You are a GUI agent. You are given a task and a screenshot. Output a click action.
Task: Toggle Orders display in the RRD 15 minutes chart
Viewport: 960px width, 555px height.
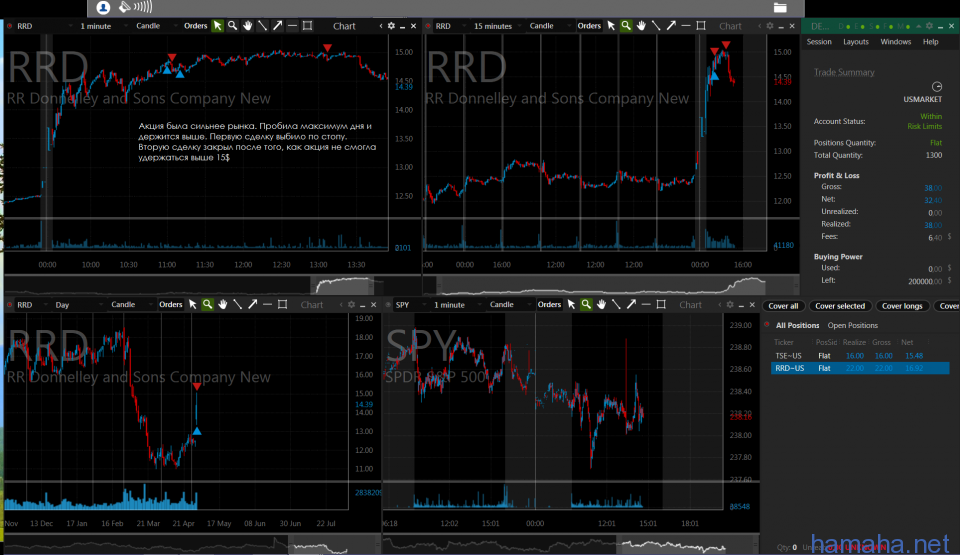589,26
